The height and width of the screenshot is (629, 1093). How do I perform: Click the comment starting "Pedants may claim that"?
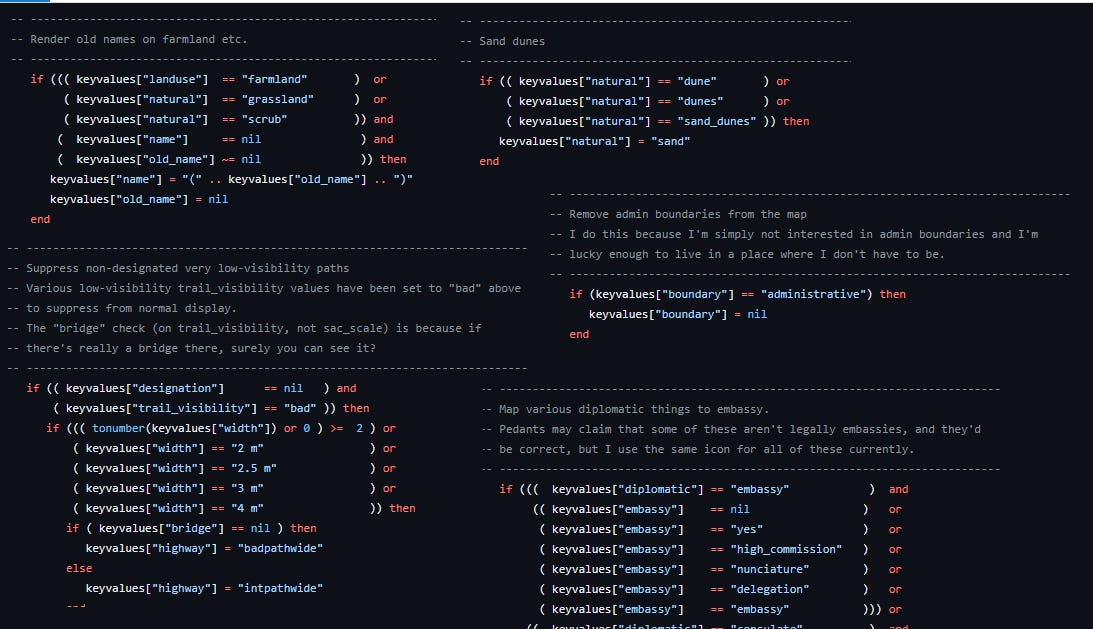tap(732, 430)
